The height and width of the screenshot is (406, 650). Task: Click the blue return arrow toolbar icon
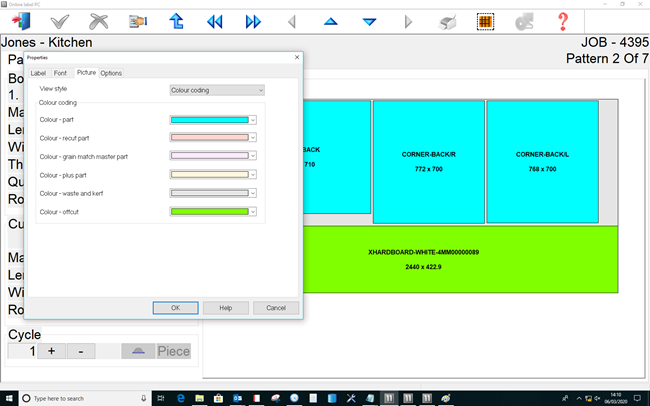tap(176, 20)
